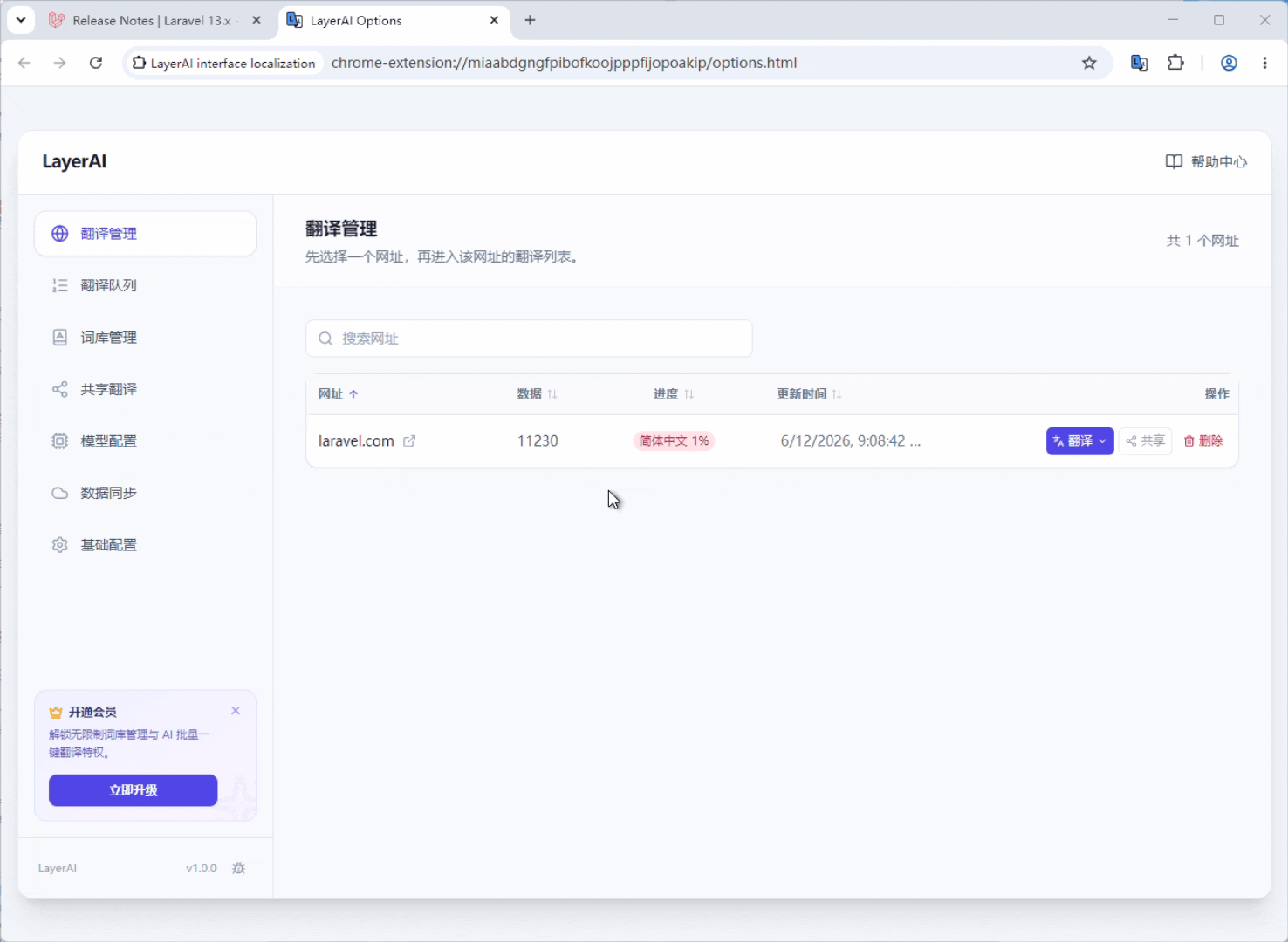Image resolution: width=1288 pixels, height=942 pixels.
Task: Open 共享翻译 in the sidebar
Action: (145, 389)
